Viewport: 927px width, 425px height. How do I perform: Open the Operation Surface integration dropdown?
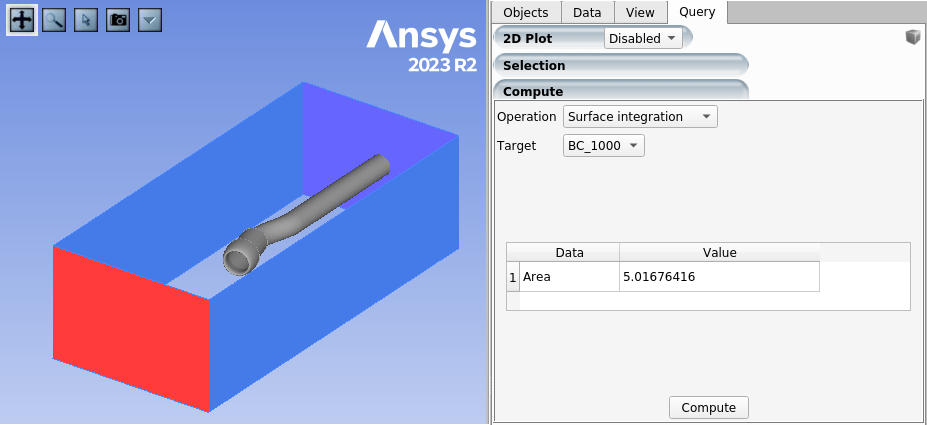click(640, 116)
